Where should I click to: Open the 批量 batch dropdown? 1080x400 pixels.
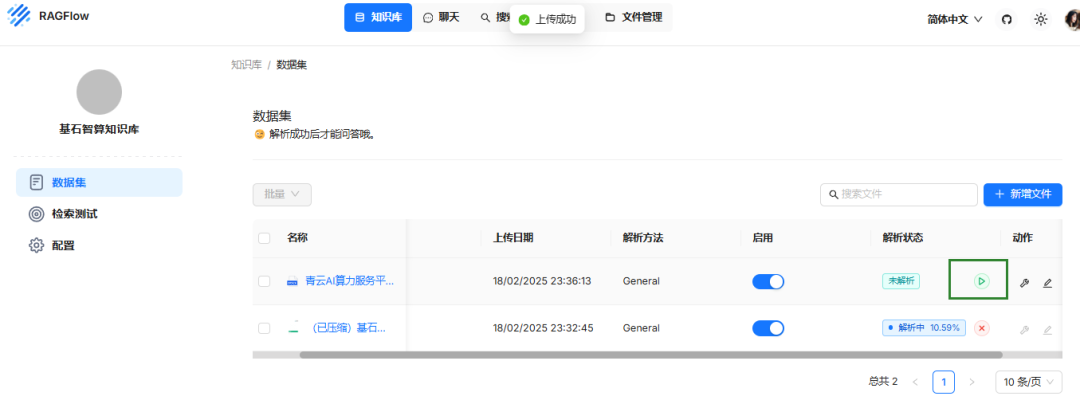click(x=282, y=194)
